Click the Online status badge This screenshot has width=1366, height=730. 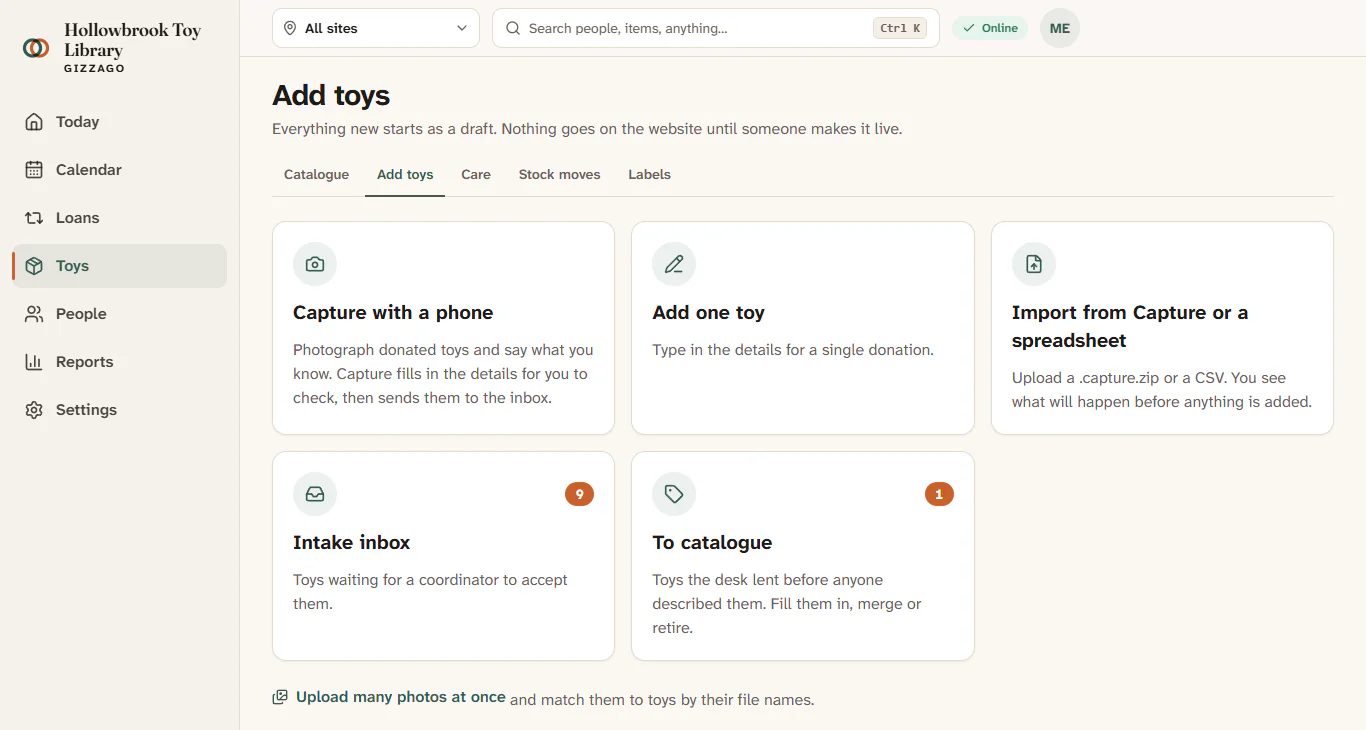point(990,28)
